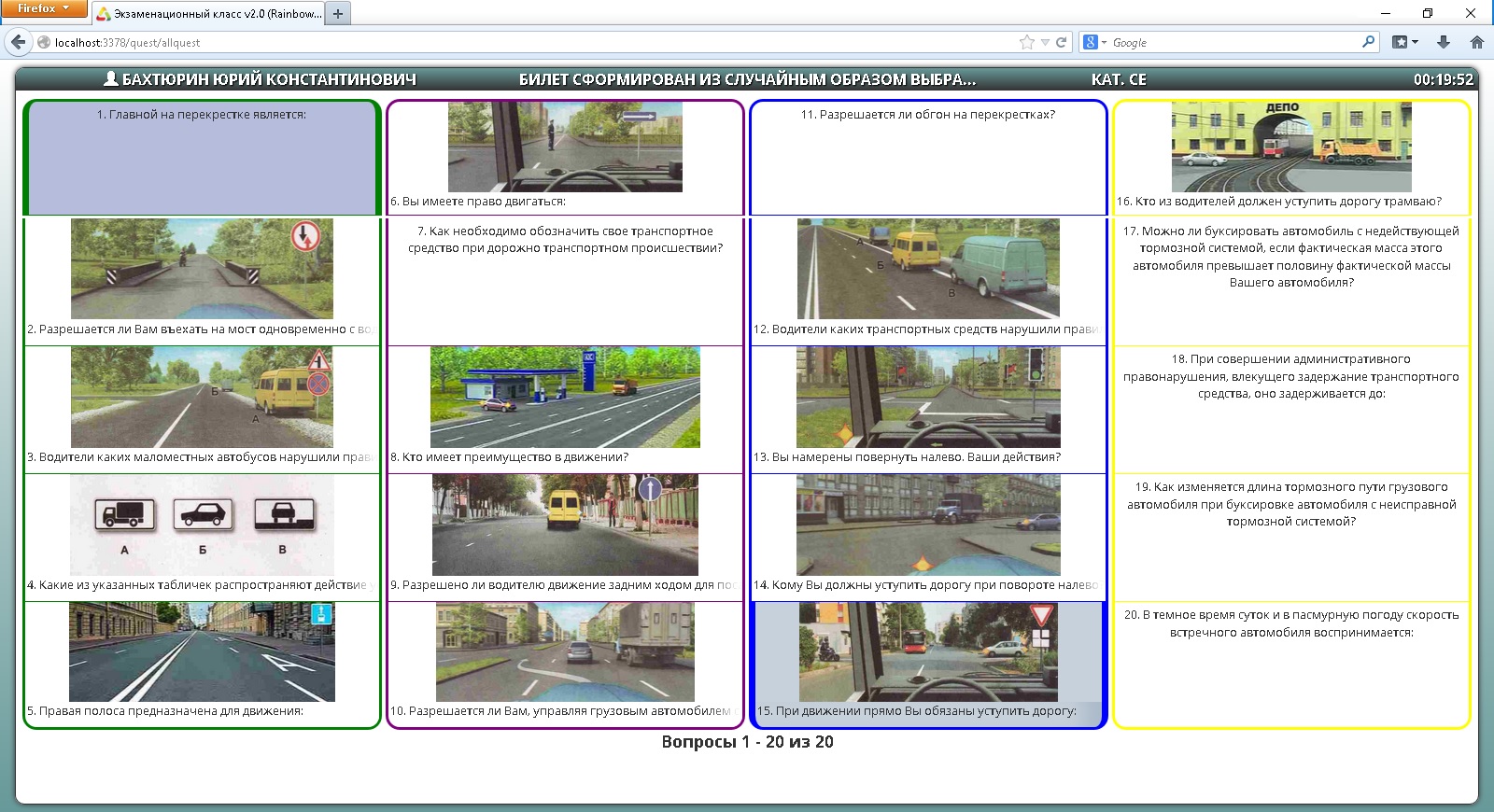This screenshot has height=812, width=1494.
Task: Open the downloads panel
Action: [x=1444, y=42]
